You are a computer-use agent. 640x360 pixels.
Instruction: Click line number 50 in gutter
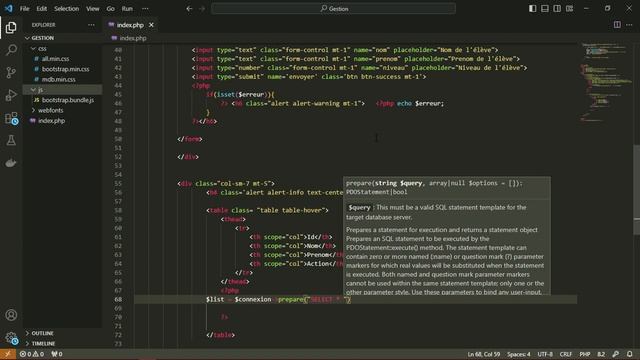[118, 139]
